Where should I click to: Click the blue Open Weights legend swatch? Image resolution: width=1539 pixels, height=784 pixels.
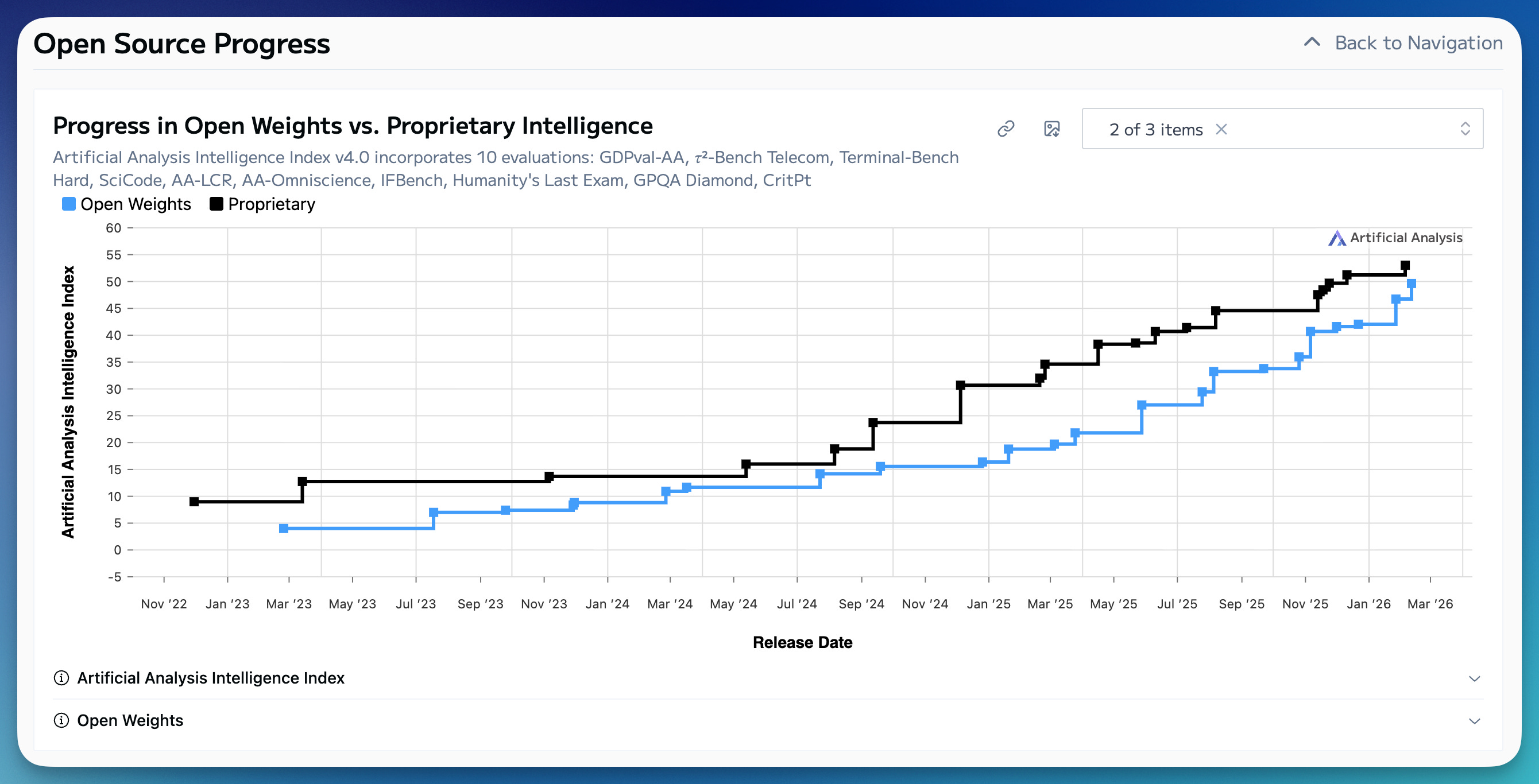pos(69,204)
